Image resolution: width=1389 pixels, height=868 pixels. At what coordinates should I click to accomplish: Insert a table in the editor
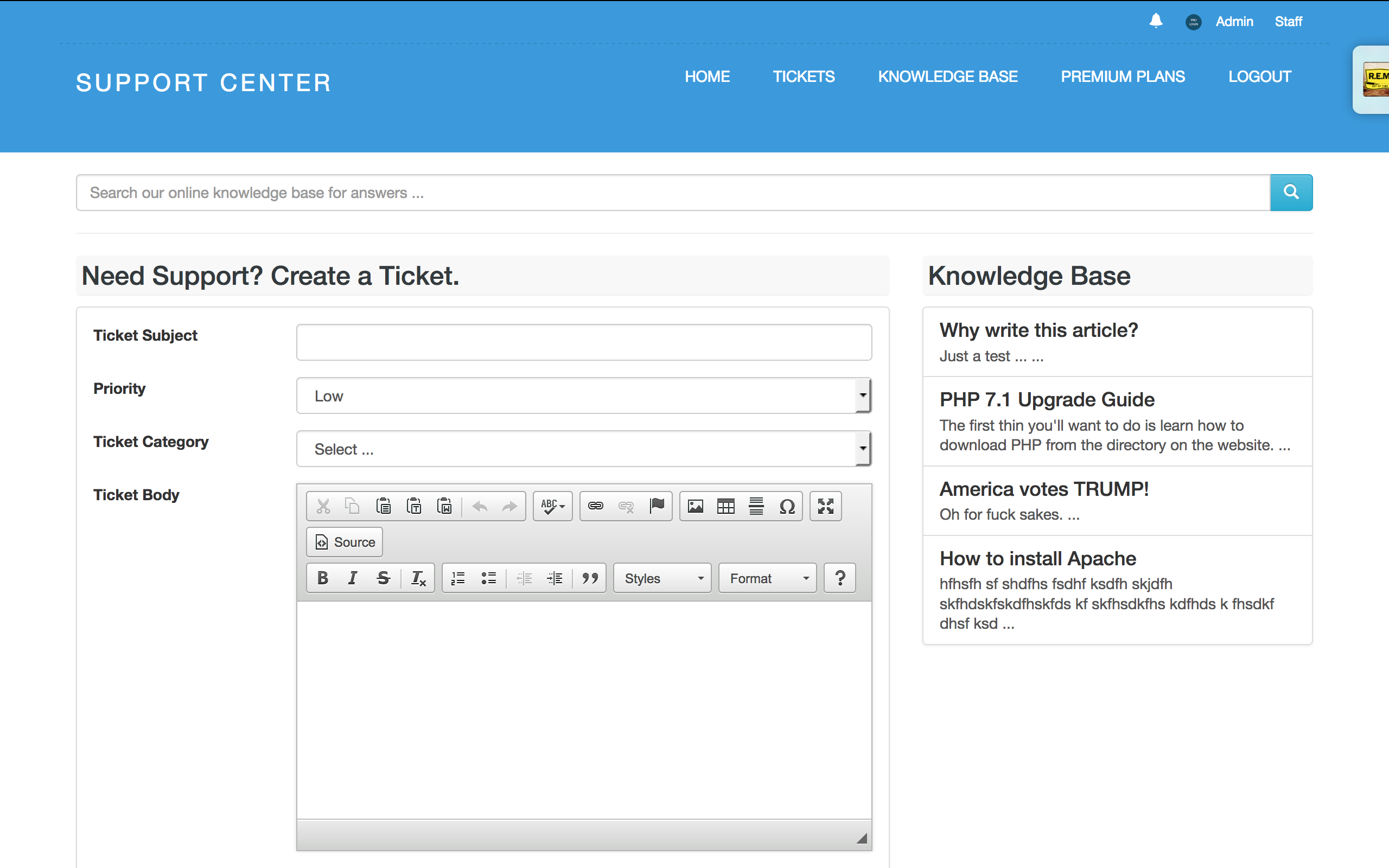pos(725,506)
